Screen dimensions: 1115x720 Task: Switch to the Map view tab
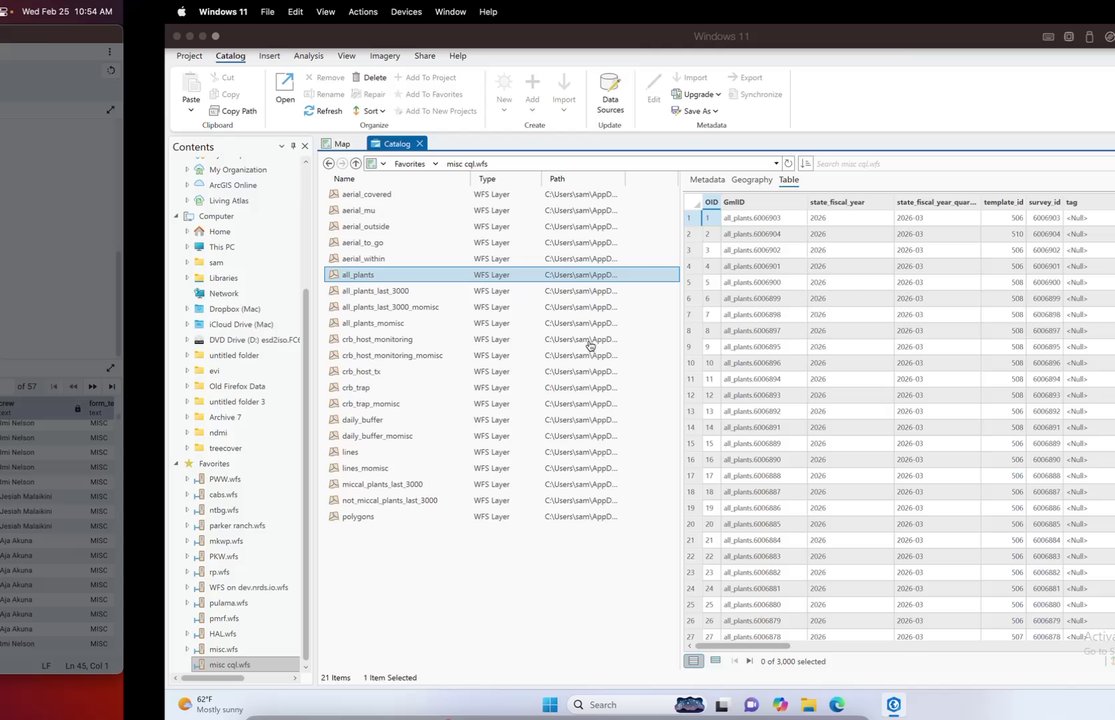click(336, 144)
